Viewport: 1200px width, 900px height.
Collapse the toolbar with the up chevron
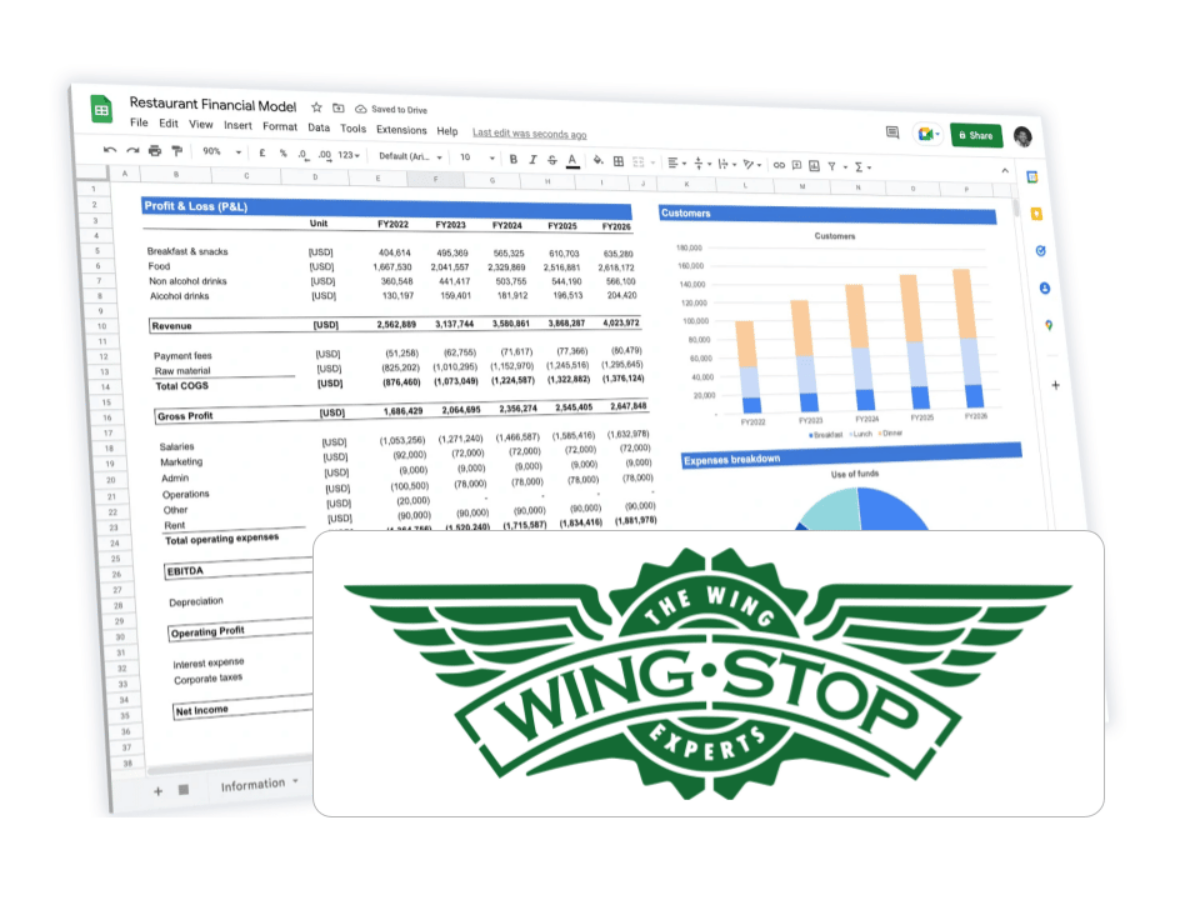1005,171
